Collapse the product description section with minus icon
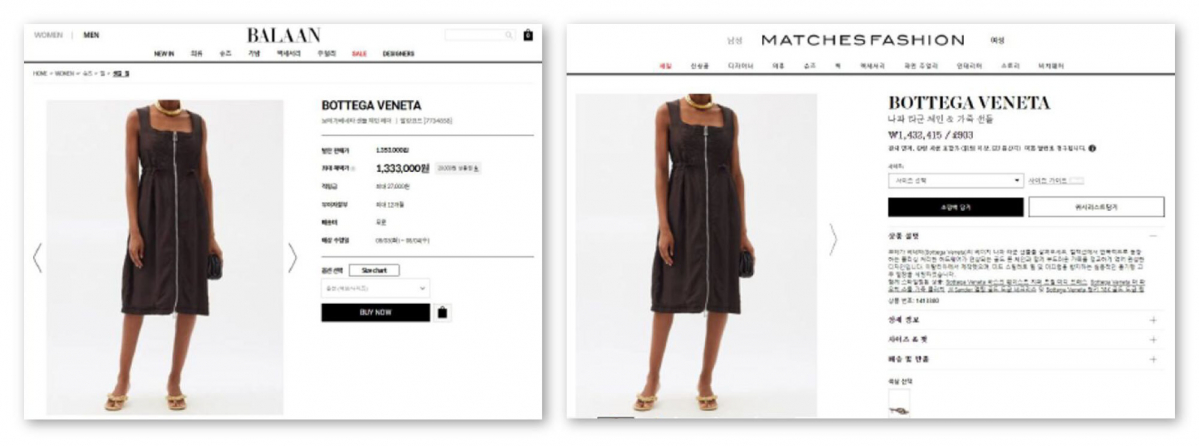 pos(1153,236)
